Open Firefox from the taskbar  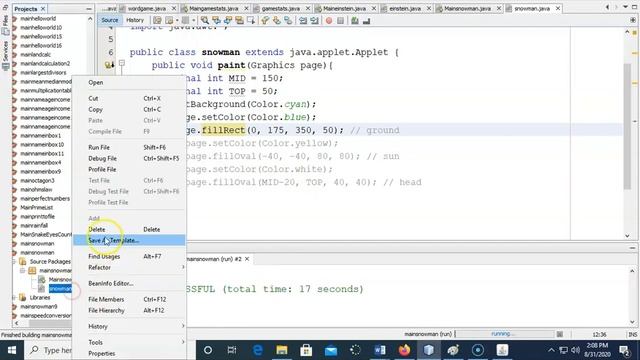pyautogui.click(x=404, y=350)
